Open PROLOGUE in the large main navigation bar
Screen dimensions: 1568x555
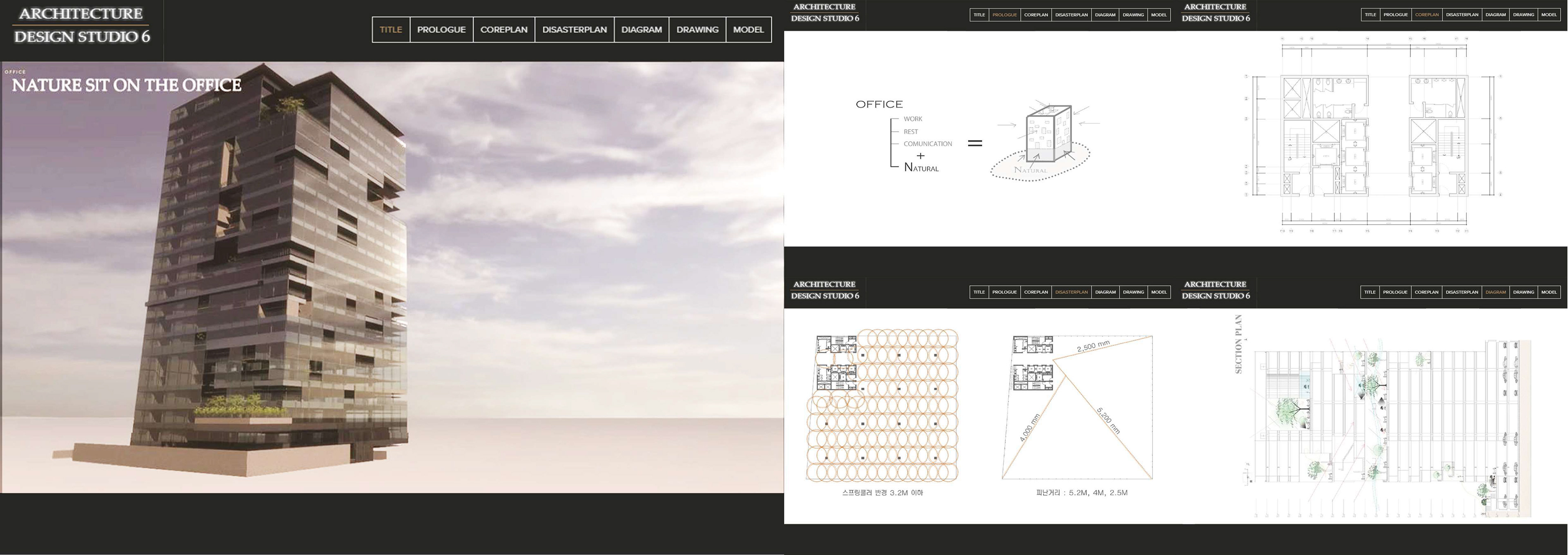click(x=441, y=30)
